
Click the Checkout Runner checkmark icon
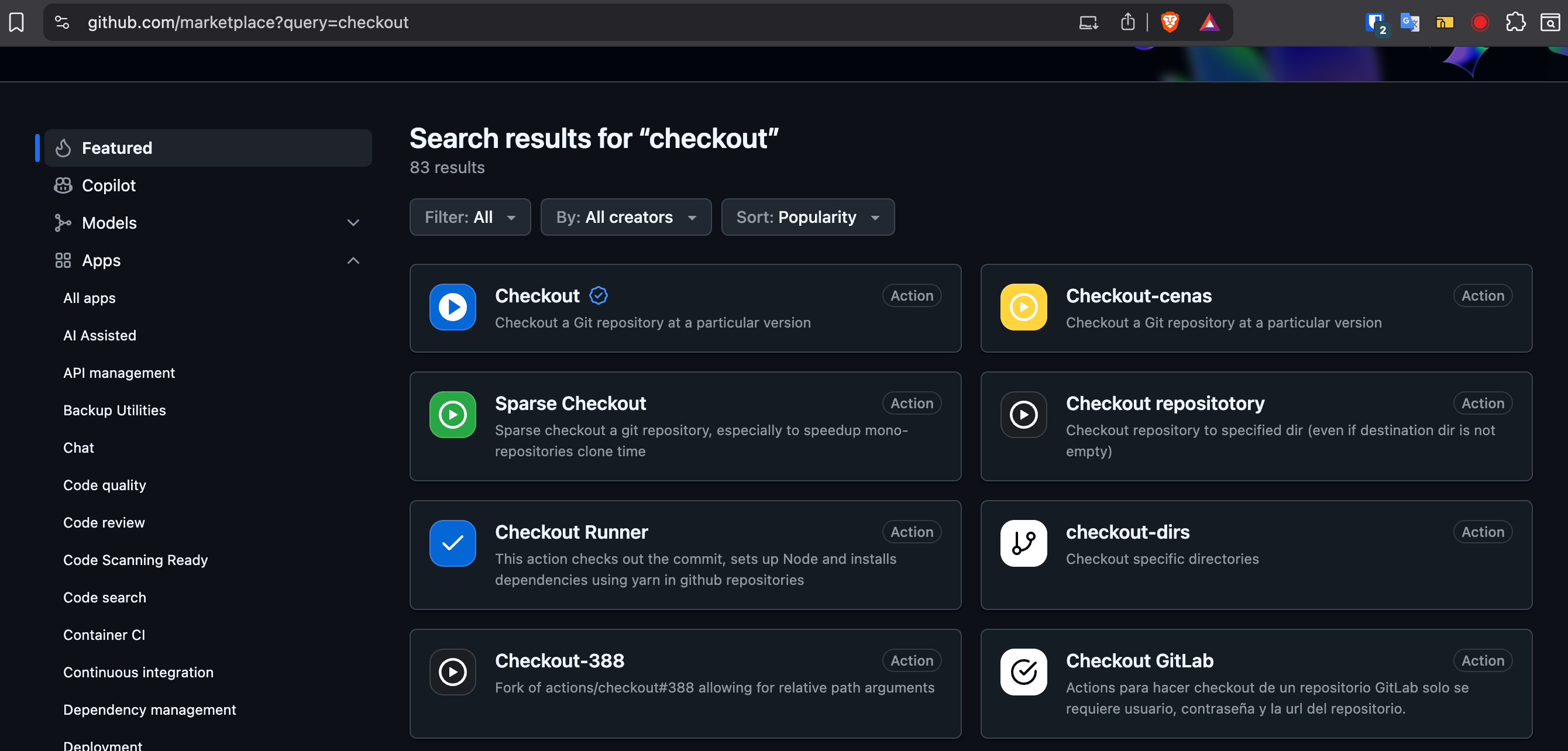point(452,543)
